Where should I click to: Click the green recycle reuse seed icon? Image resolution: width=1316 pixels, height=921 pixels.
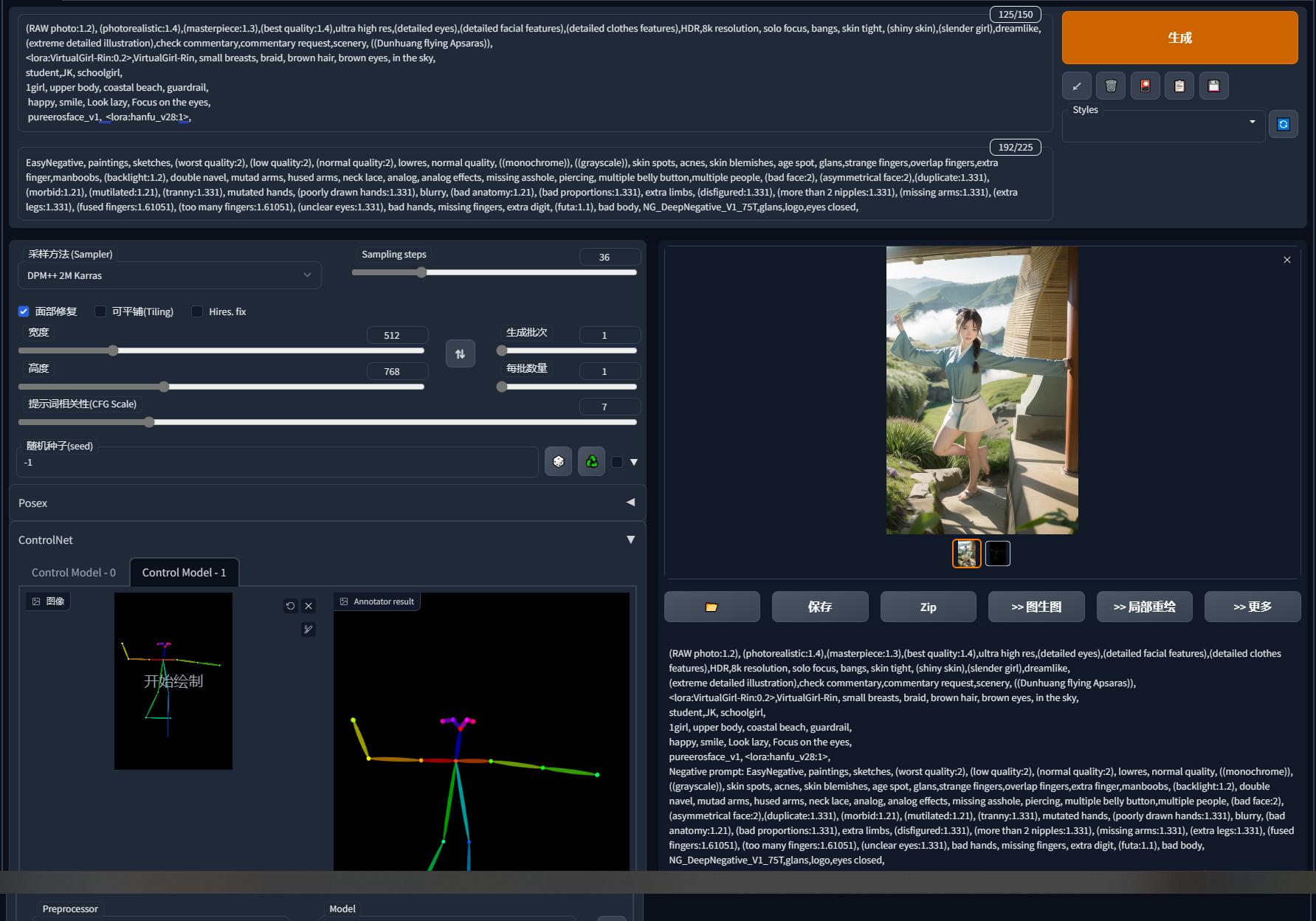click(591, 462)
